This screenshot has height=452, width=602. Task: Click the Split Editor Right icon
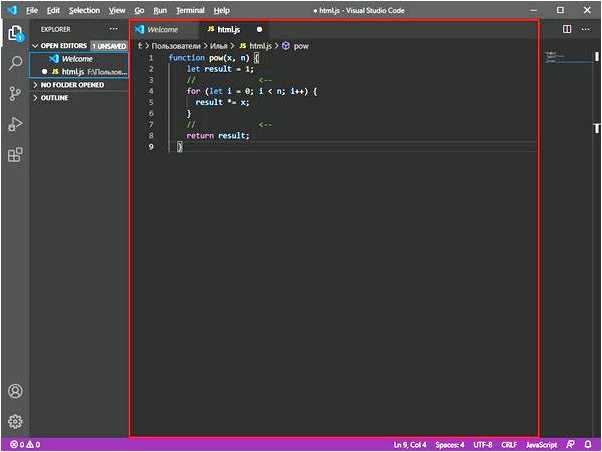point(567,29)
